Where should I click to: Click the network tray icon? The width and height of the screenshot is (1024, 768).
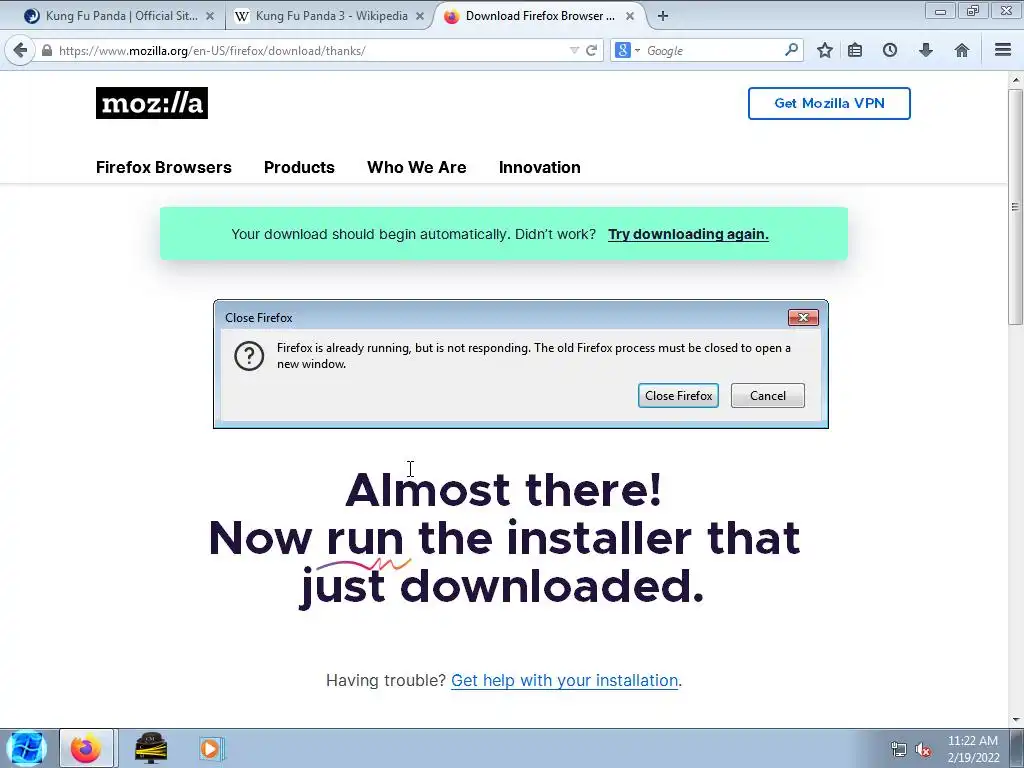(x=899, y=750)
